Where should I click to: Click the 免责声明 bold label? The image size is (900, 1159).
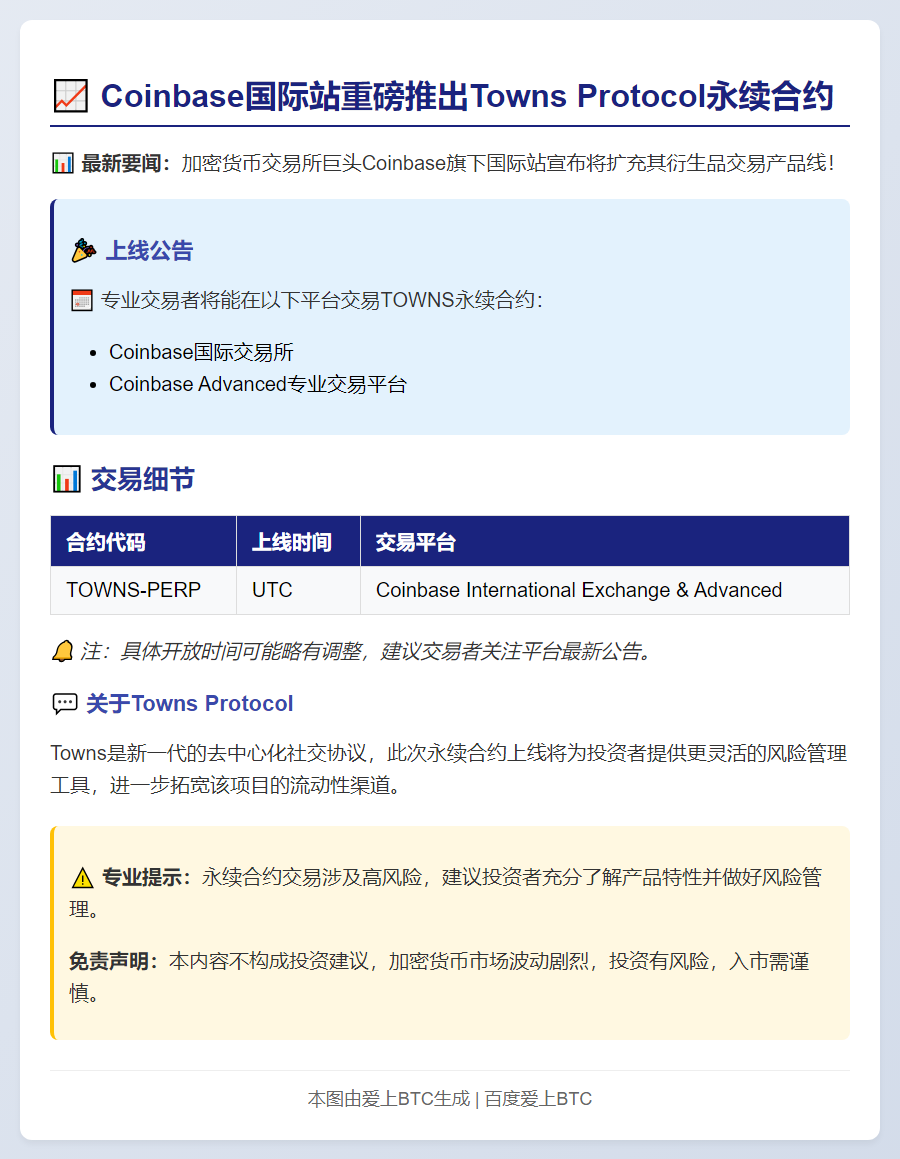[x=114, y=961]
